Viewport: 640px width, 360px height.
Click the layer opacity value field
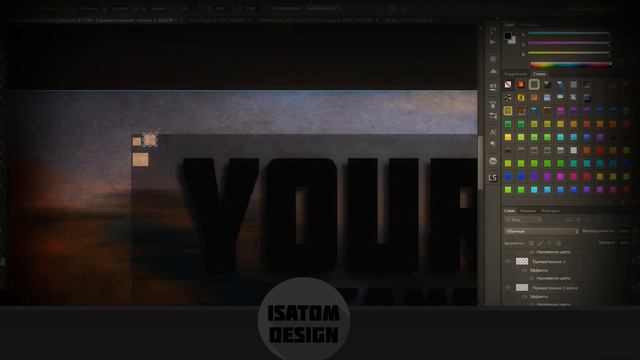[x=624, y=231]
